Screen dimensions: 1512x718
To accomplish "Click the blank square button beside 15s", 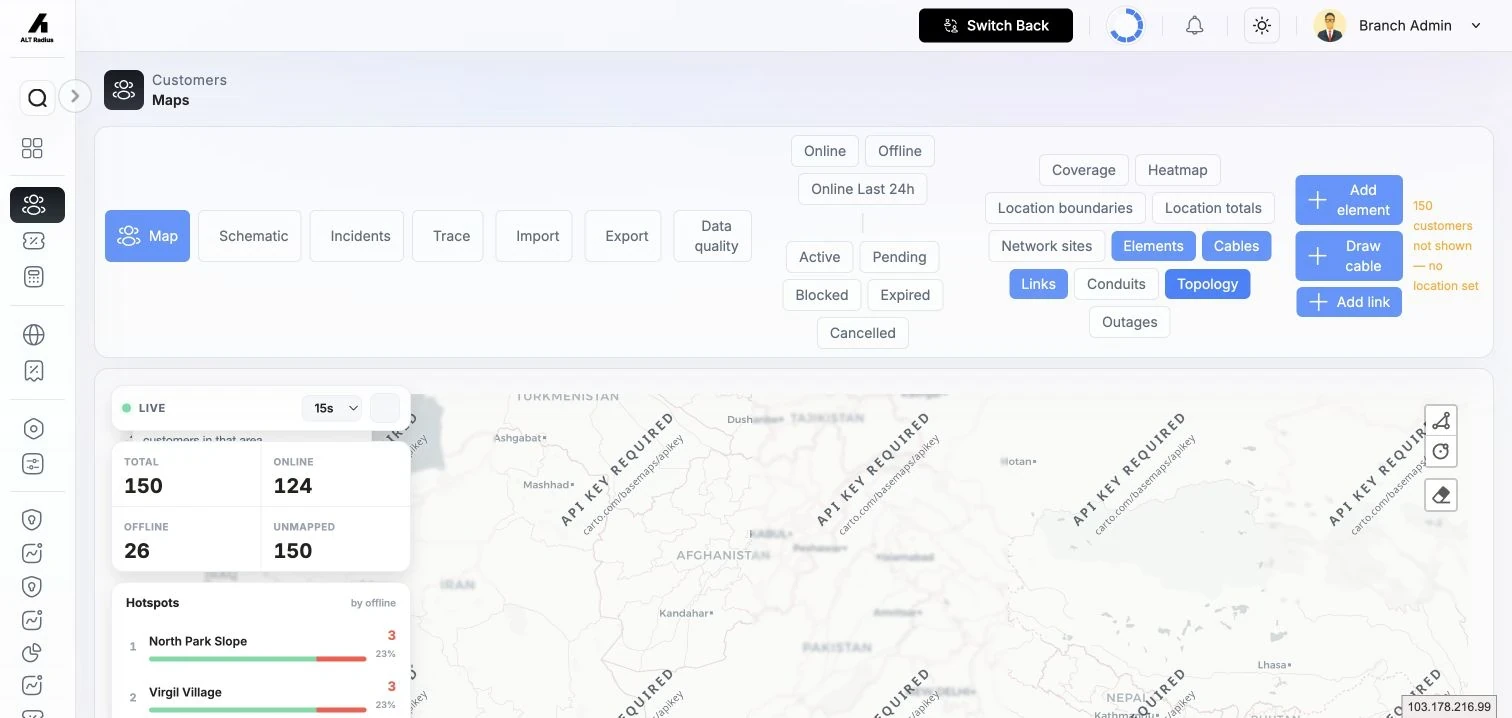I will 385,408.
